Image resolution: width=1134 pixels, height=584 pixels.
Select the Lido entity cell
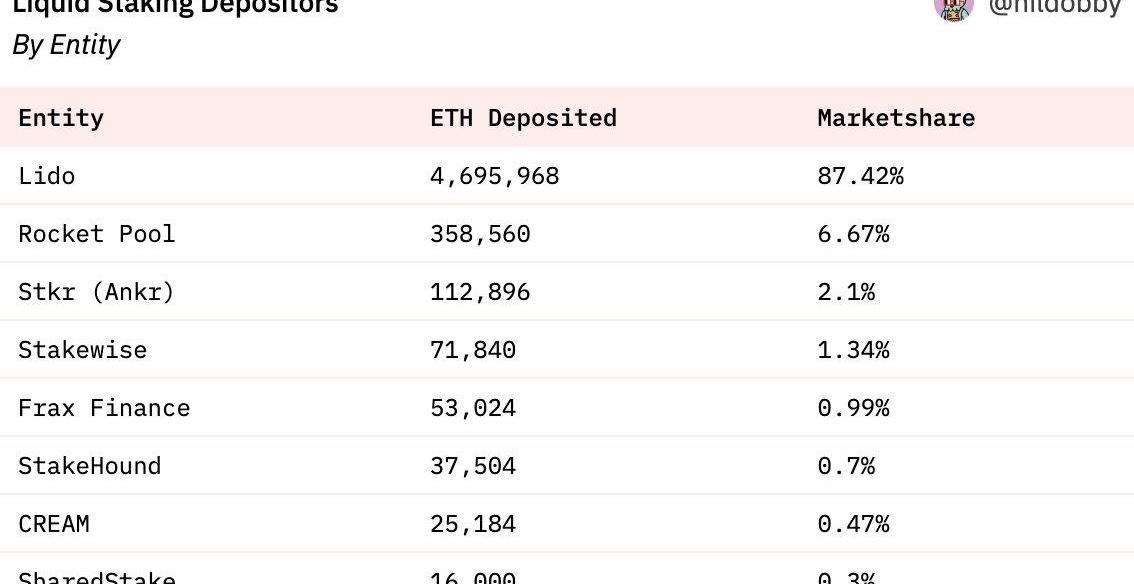point(47,176)
